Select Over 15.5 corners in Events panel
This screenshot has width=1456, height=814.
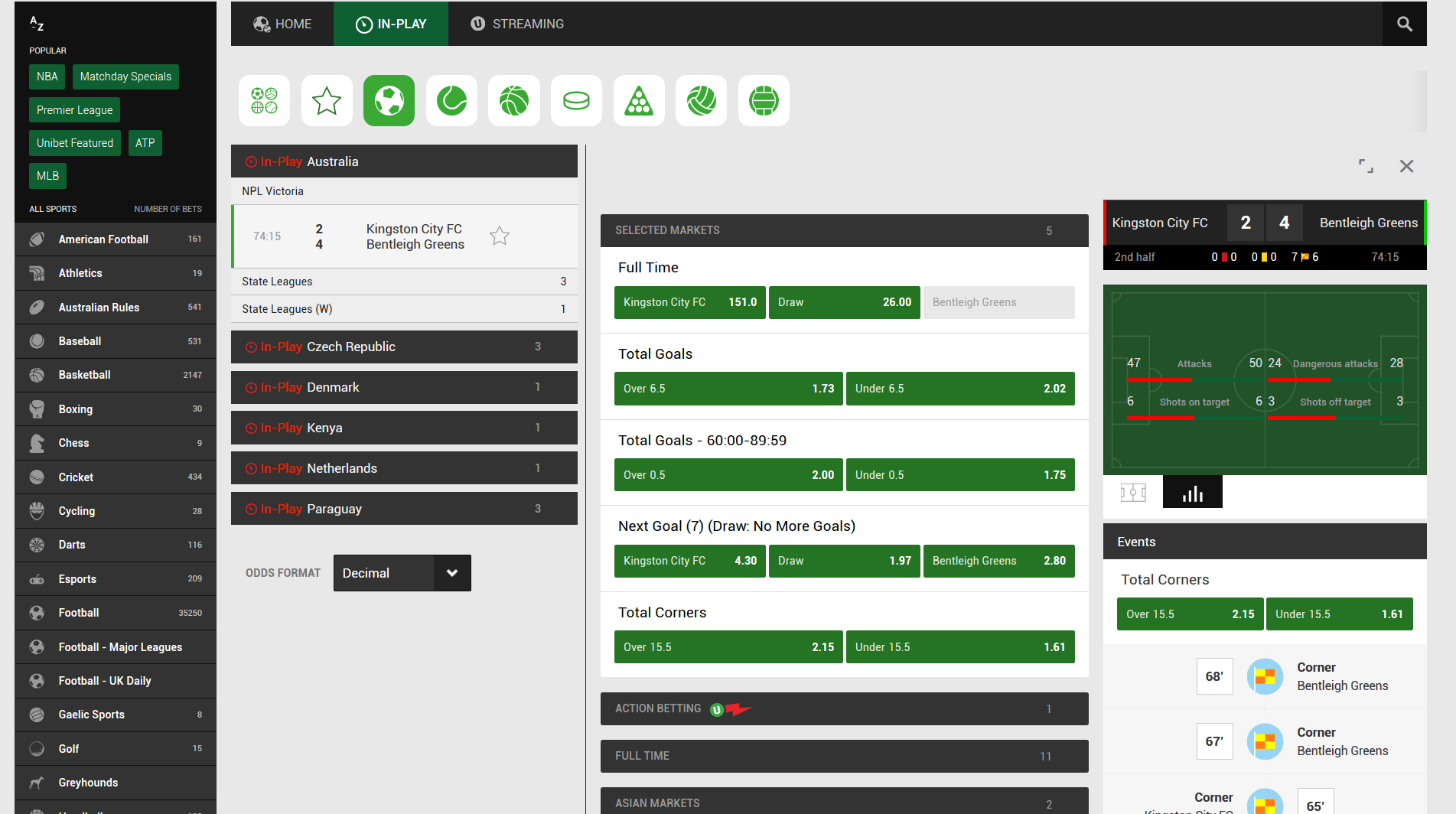pos(1190,614)
